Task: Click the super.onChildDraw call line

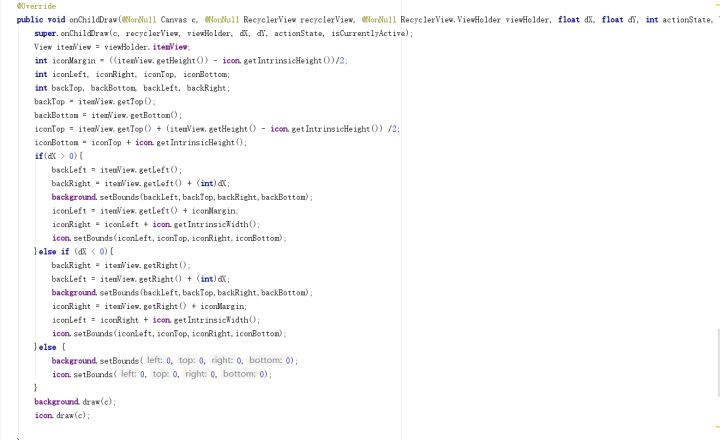Action: tap(224, 34)
